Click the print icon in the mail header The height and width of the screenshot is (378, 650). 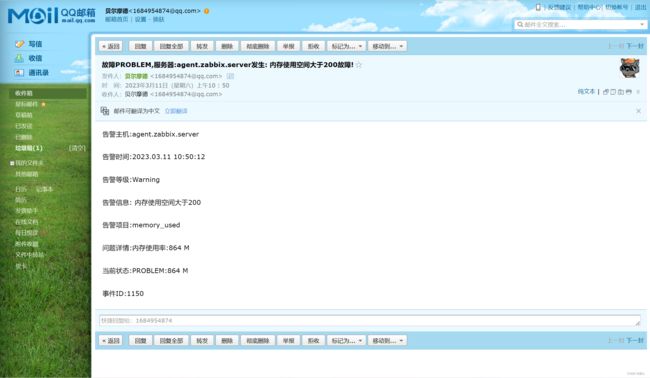point(629,92)
